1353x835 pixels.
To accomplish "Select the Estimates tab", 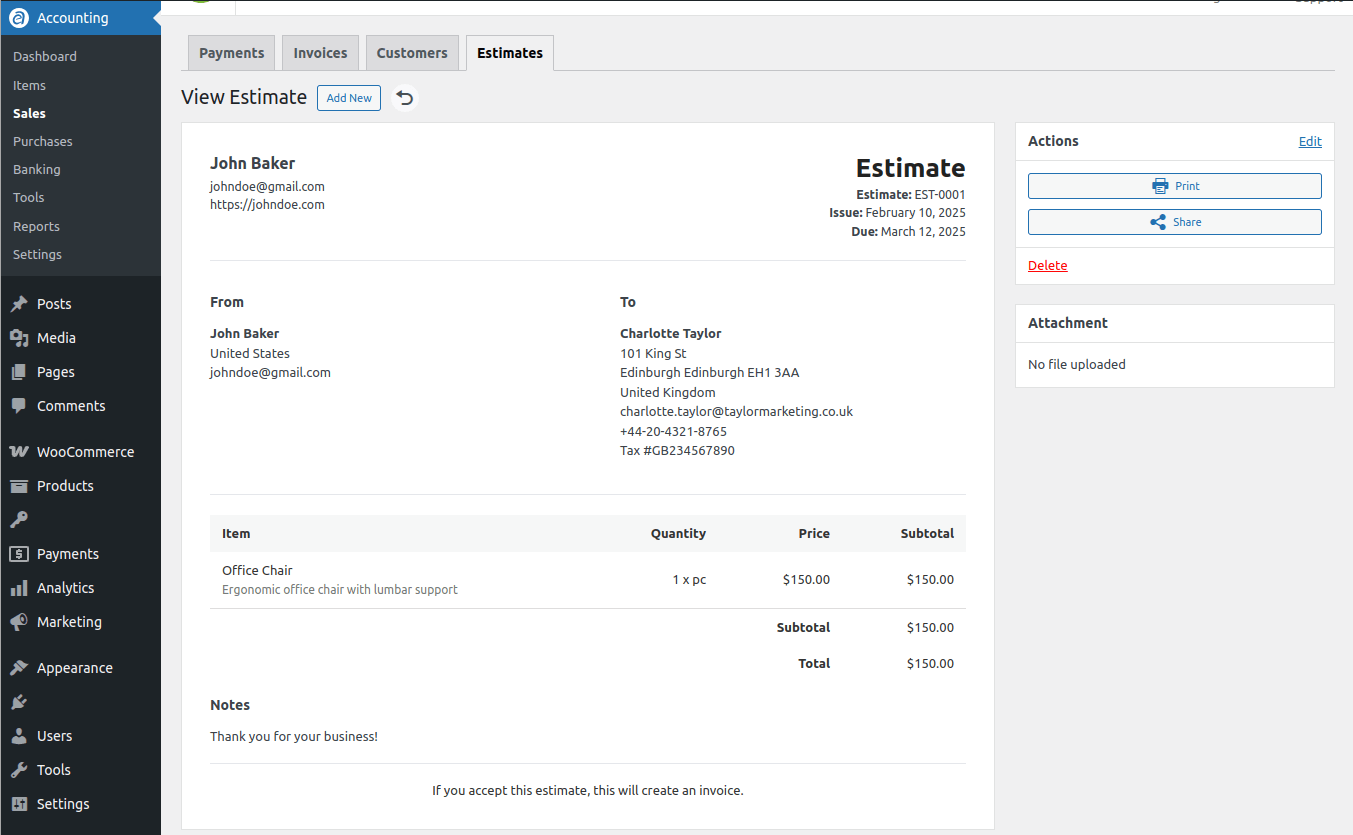I will [x=510, y=53].
